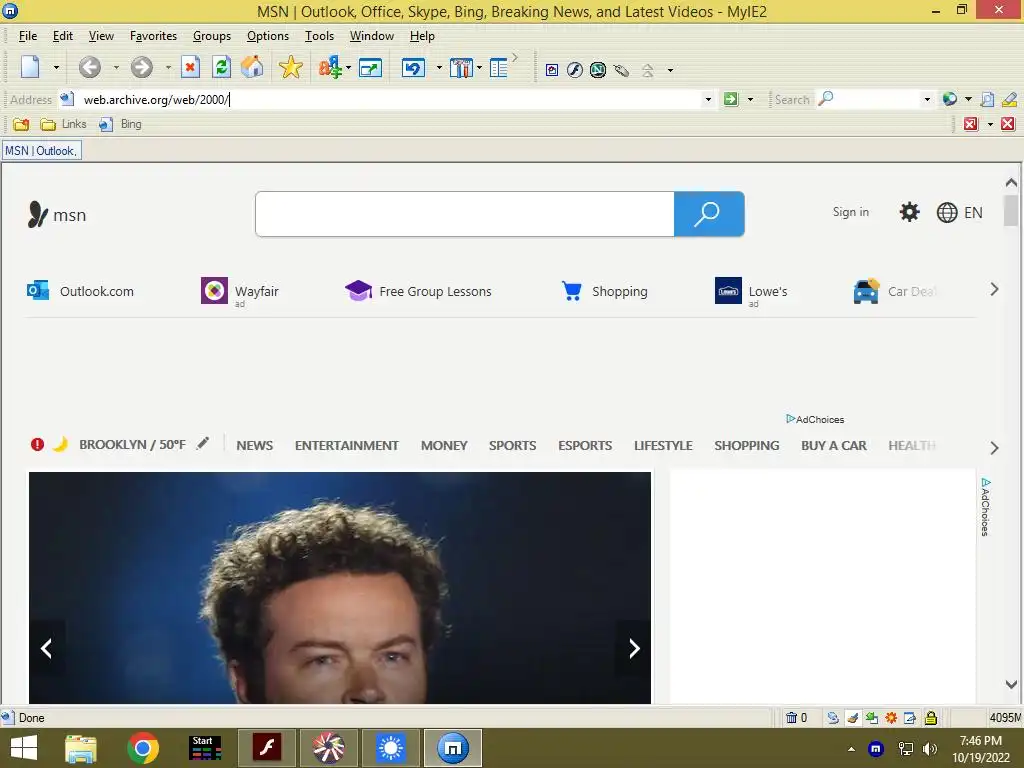Click the yellow padlock icon in status bar
The image size is (1024, 768).
[x=931, y=718]
